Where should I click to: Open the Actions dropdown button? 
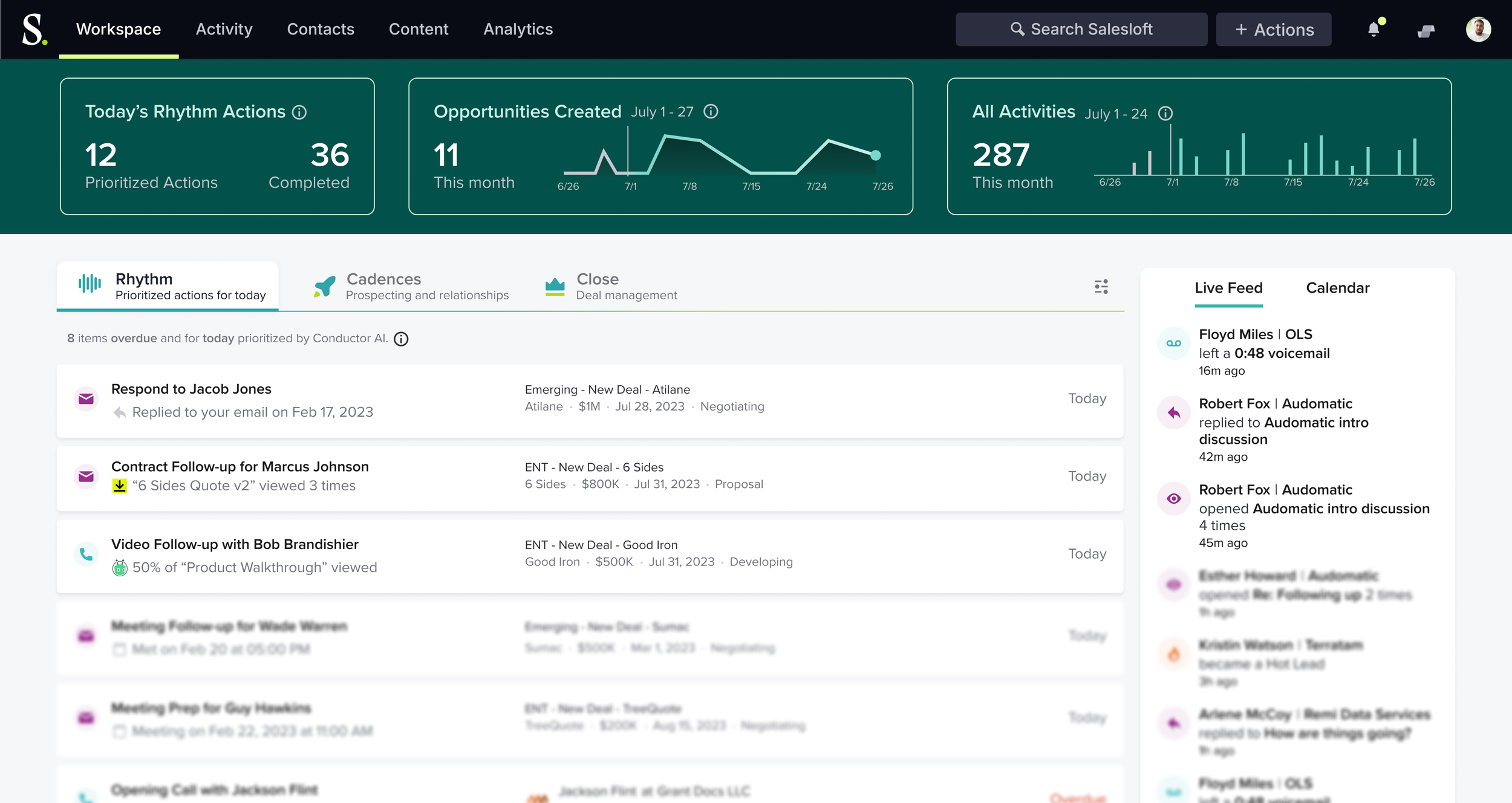click(1273, 29)
